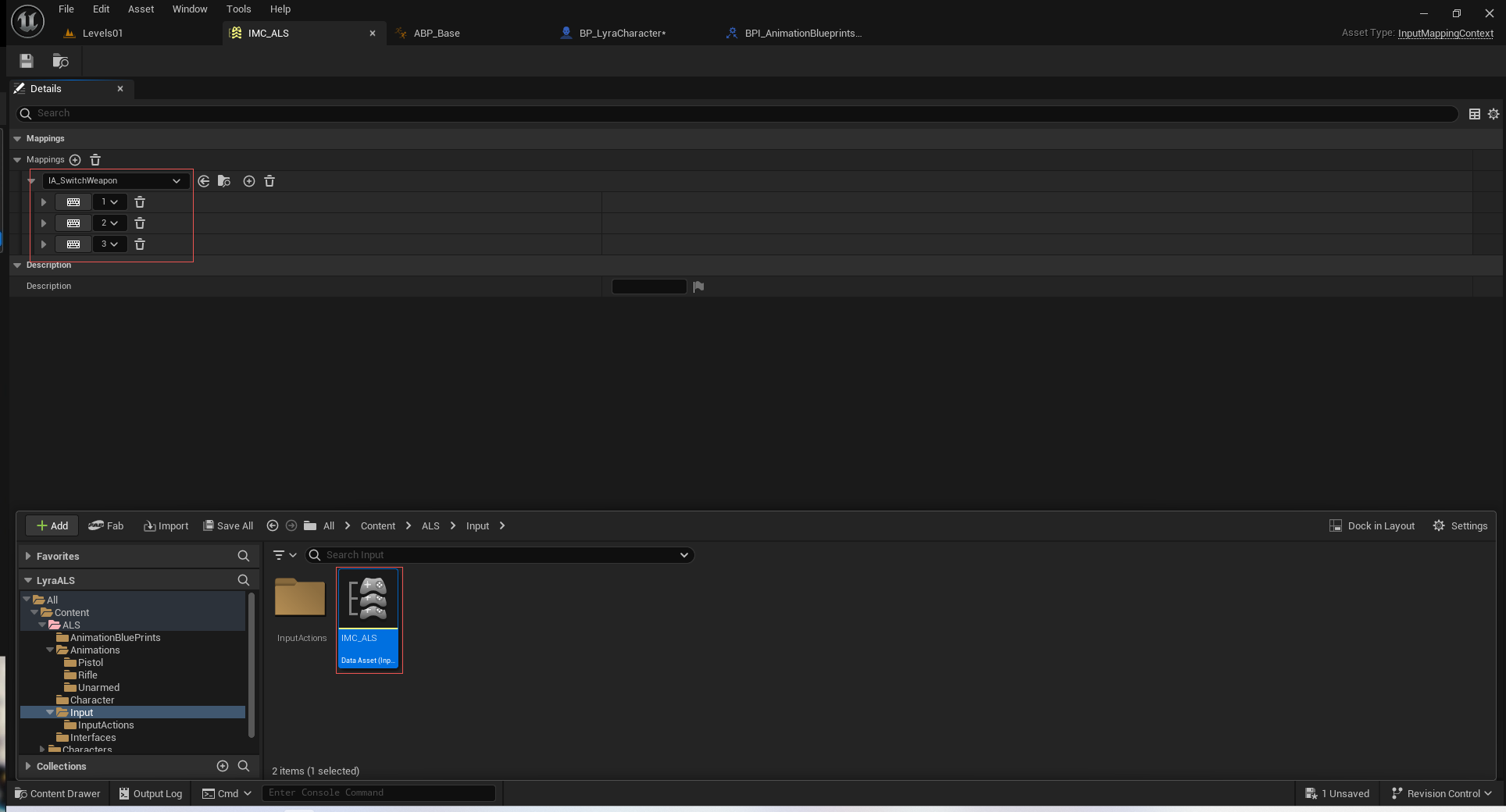
Task: Expand the Favorites section
Action: 28,556
